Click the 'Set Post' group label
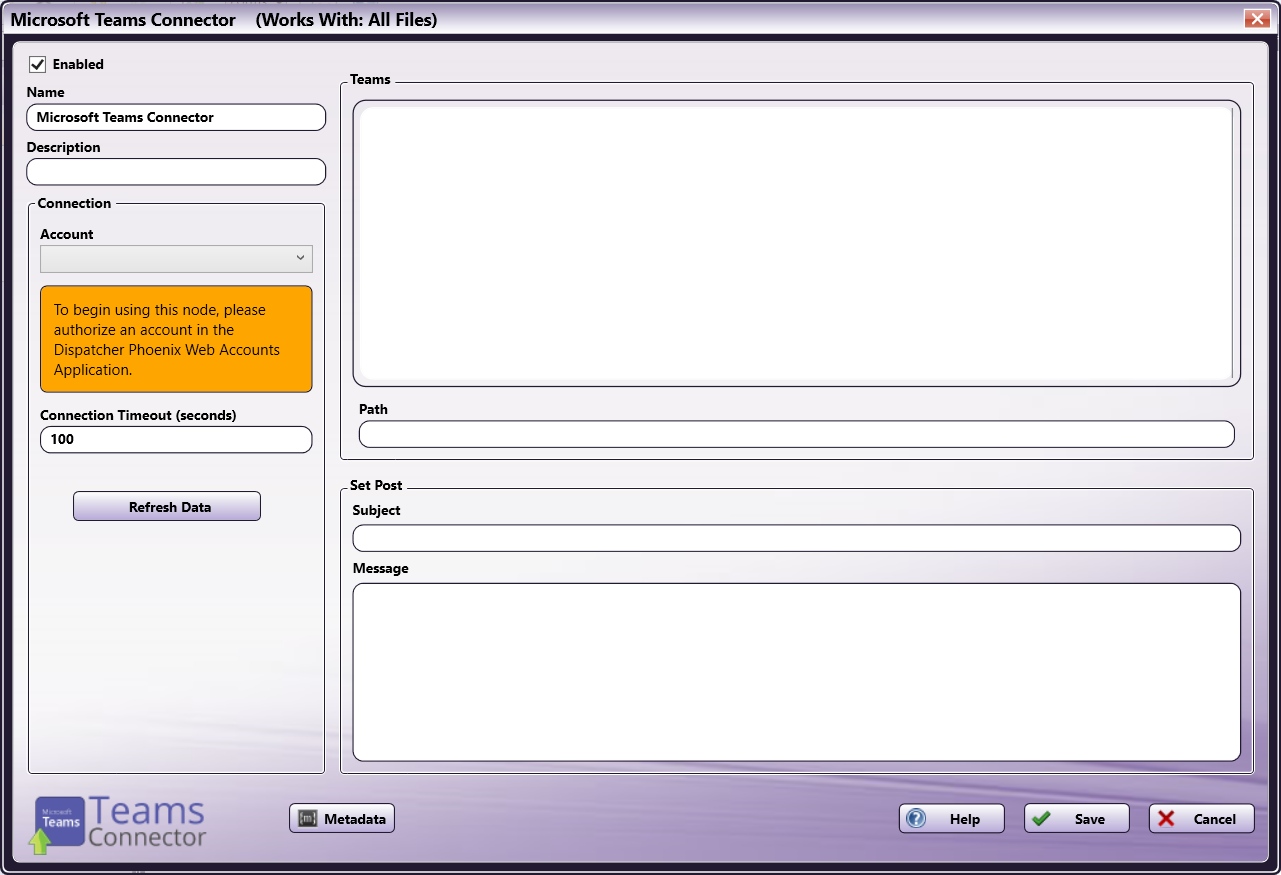Screen dimensions: 1281x875 [376, 485]
